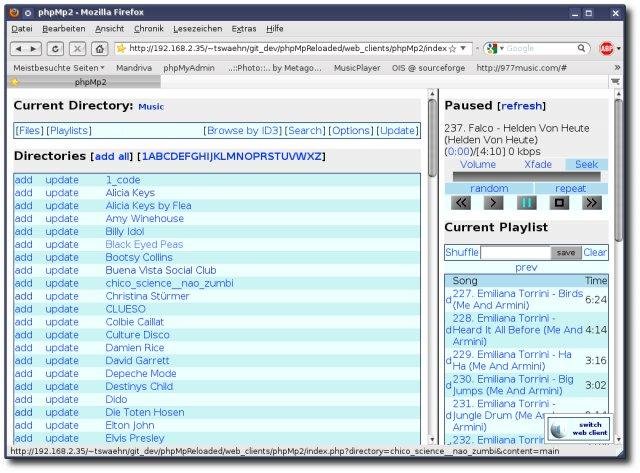Play song 229 Emiliana Torrini Ha Ha
This screenshot has height=473, width=640.
(x=512, y=360)
